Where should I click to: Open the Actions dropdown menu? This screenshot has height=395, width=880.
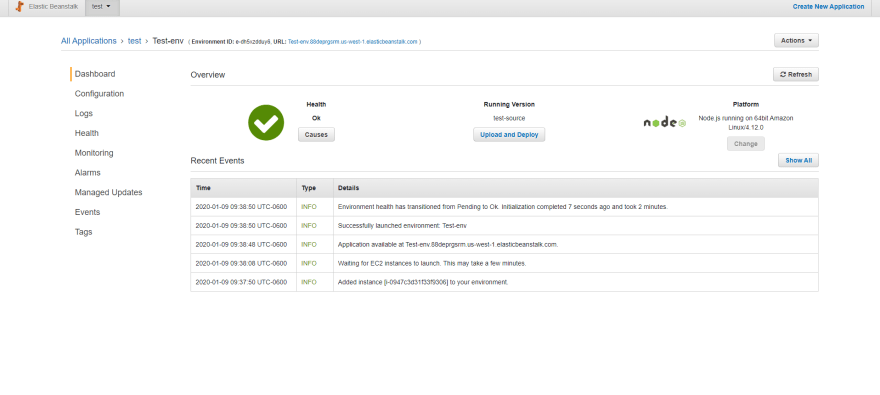click(796, 40)
